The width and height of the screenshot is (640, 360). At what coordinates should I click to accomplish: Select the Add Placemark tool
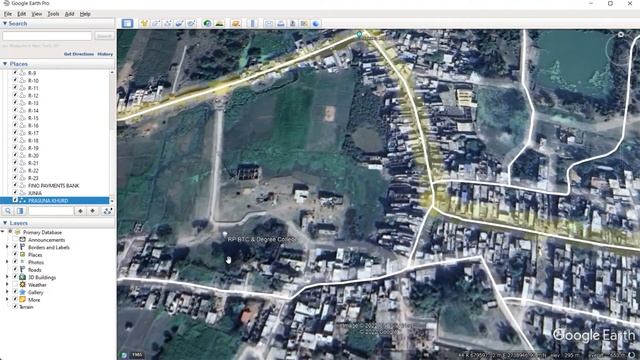pyautogui.click(x=144, y=23)
